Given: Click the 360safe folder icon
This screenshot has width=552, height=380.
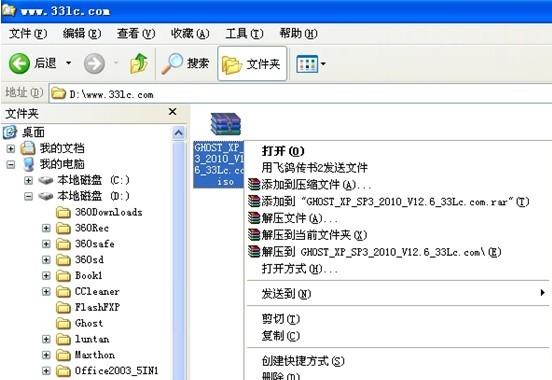Looking at the screenshot, I should (63, 244).
